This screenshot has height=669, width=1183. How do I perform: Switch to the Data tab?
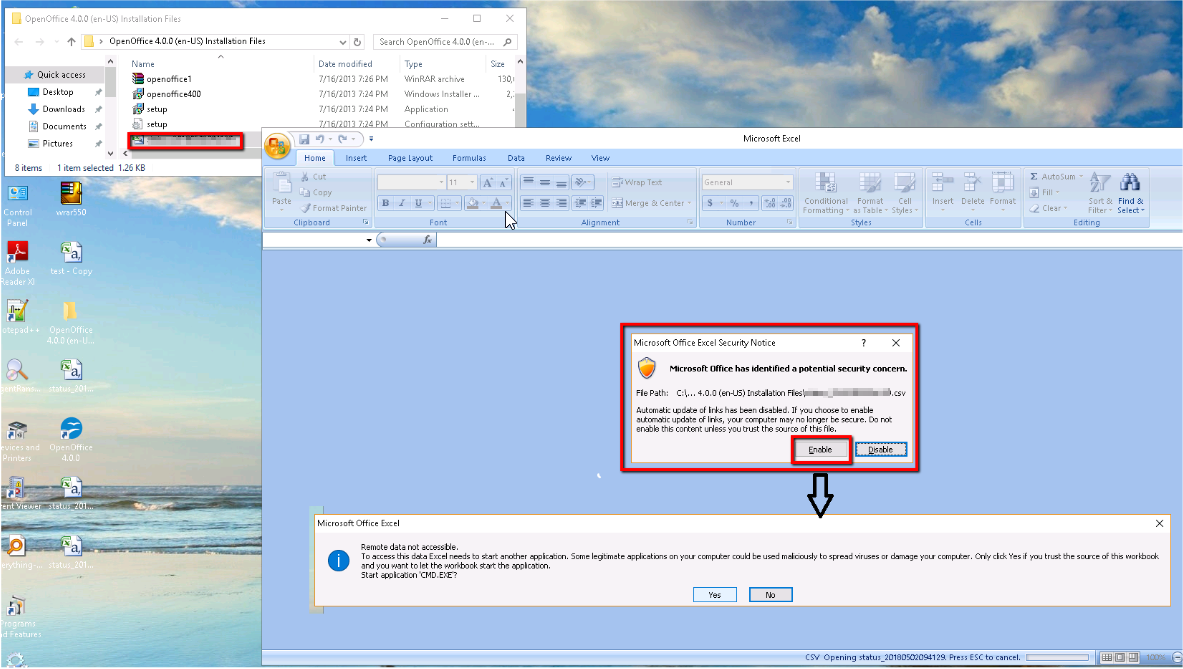coord(516,158)
